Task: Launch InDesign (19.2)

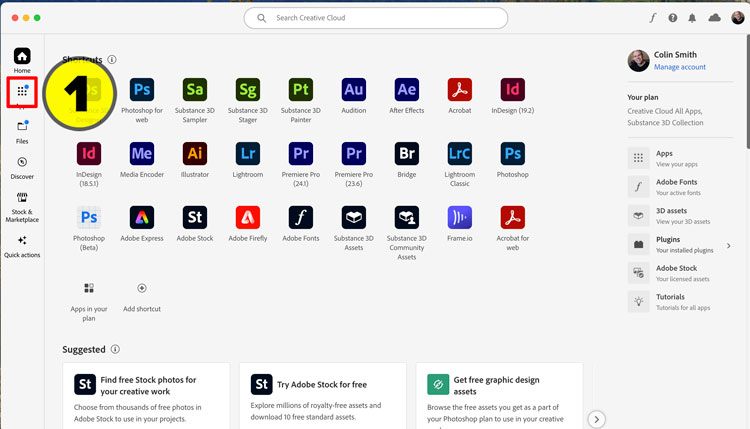Action: click(512, 90)
